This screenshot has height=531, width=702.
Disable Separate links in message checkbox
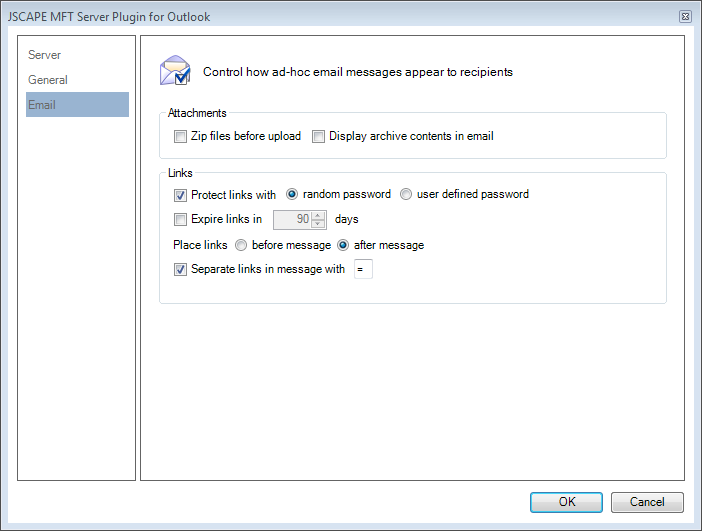click(181, 270)
